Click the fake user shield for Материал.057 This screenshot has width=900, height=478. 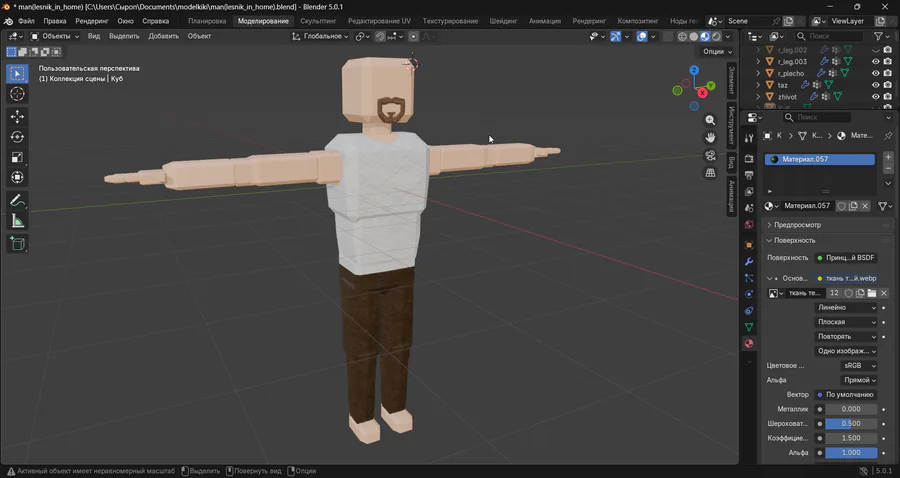click(841, 206)
